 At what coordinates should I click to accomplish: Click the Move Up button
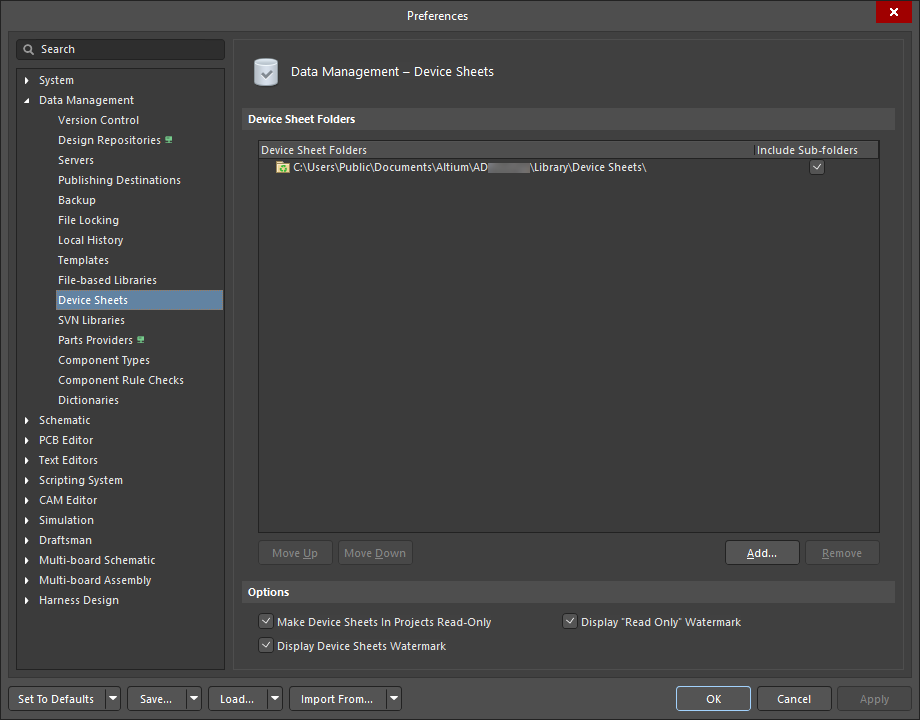[295, 553]
